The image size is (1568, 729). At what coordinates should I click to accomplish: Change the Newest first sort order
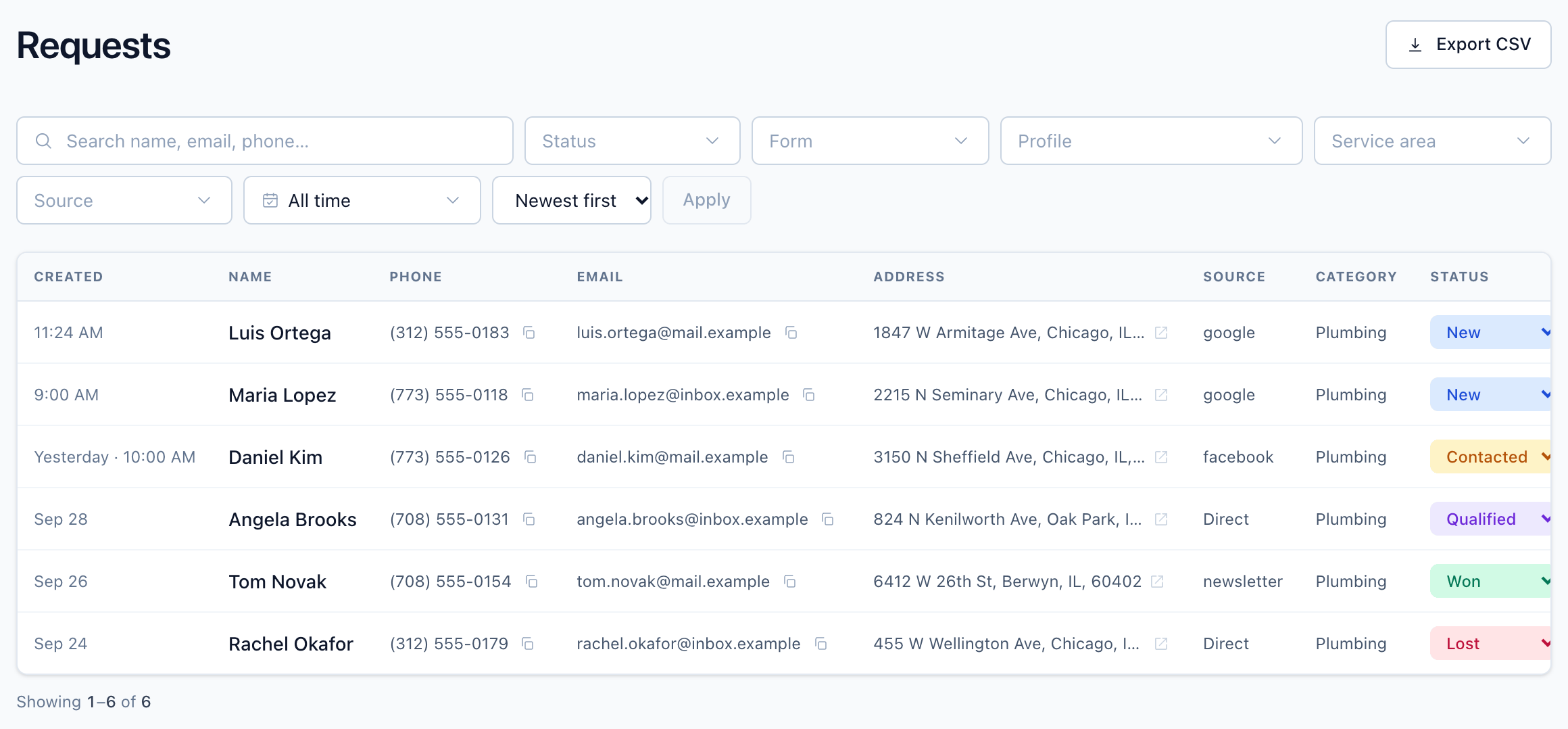click(x=572, y=200)
